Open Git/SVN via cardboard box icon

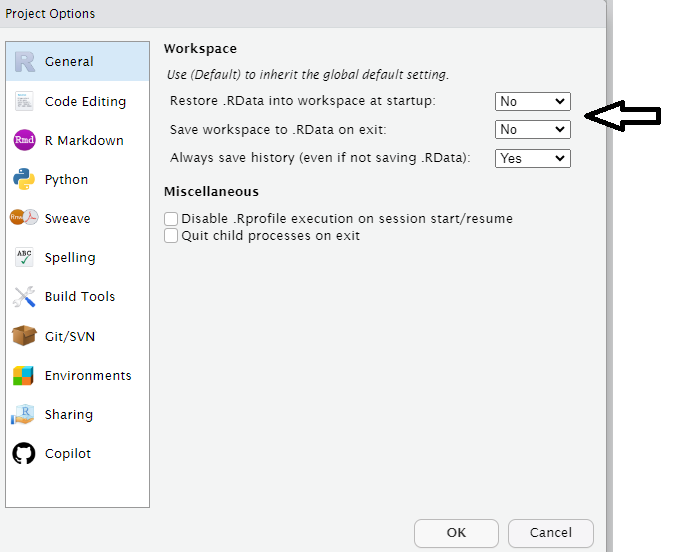[25, 336]
